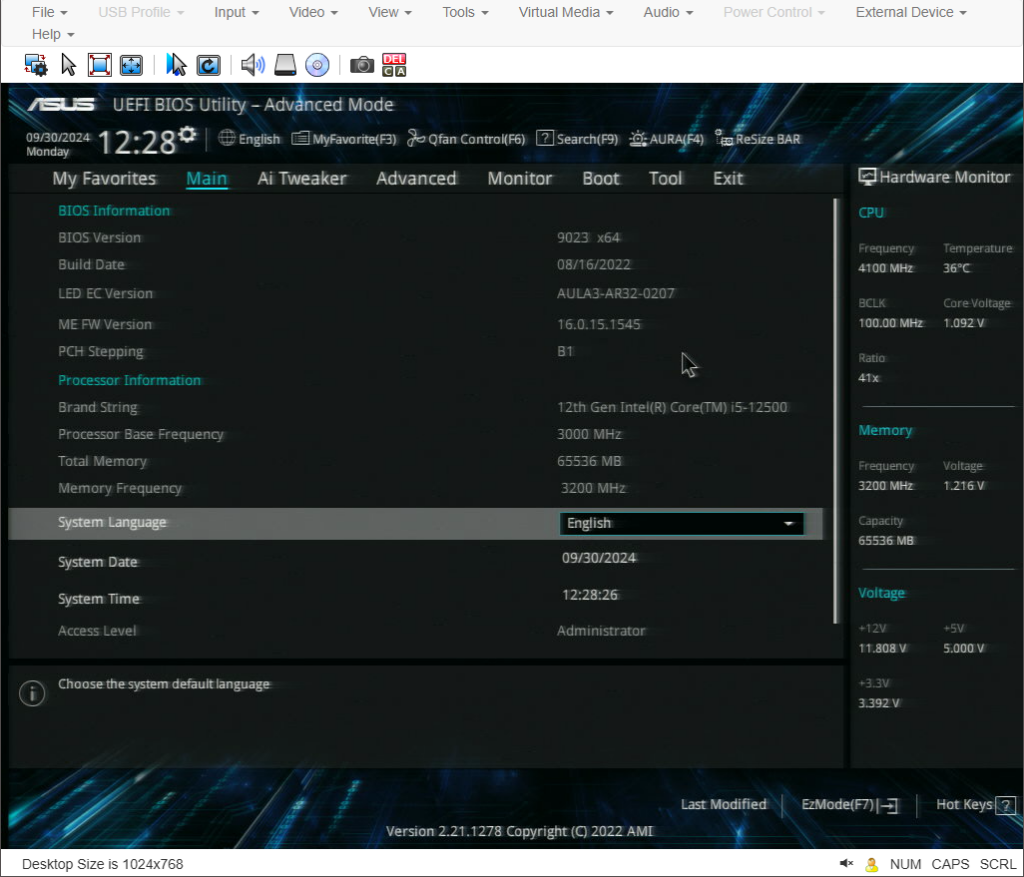Send Ctrl+Alt+Del using the DEL toolbar icon
Image resolution: width=1024 pixels, height=877 pixels.
(394, 64)
